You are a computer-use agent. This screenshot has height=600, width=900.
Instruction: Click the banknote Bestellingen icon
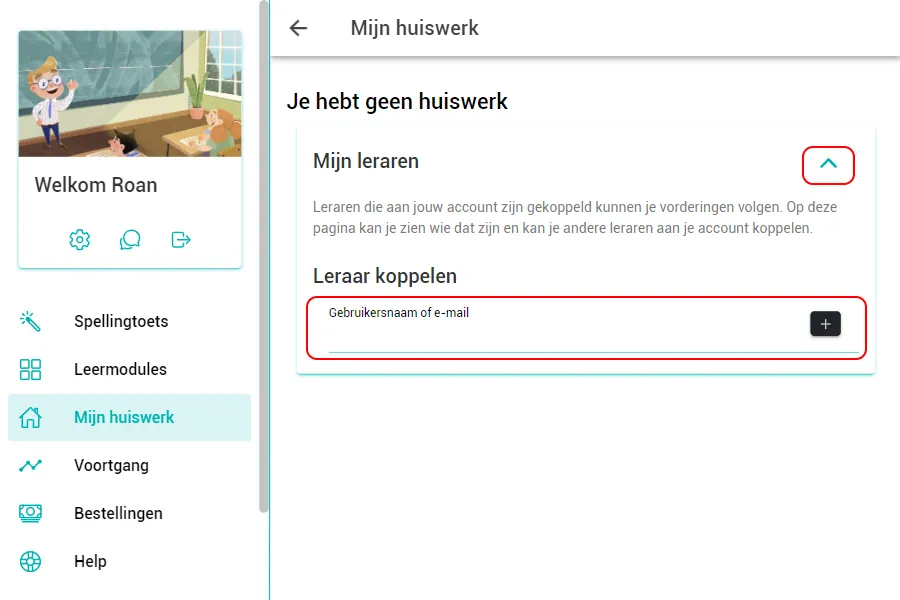(30, 513)
